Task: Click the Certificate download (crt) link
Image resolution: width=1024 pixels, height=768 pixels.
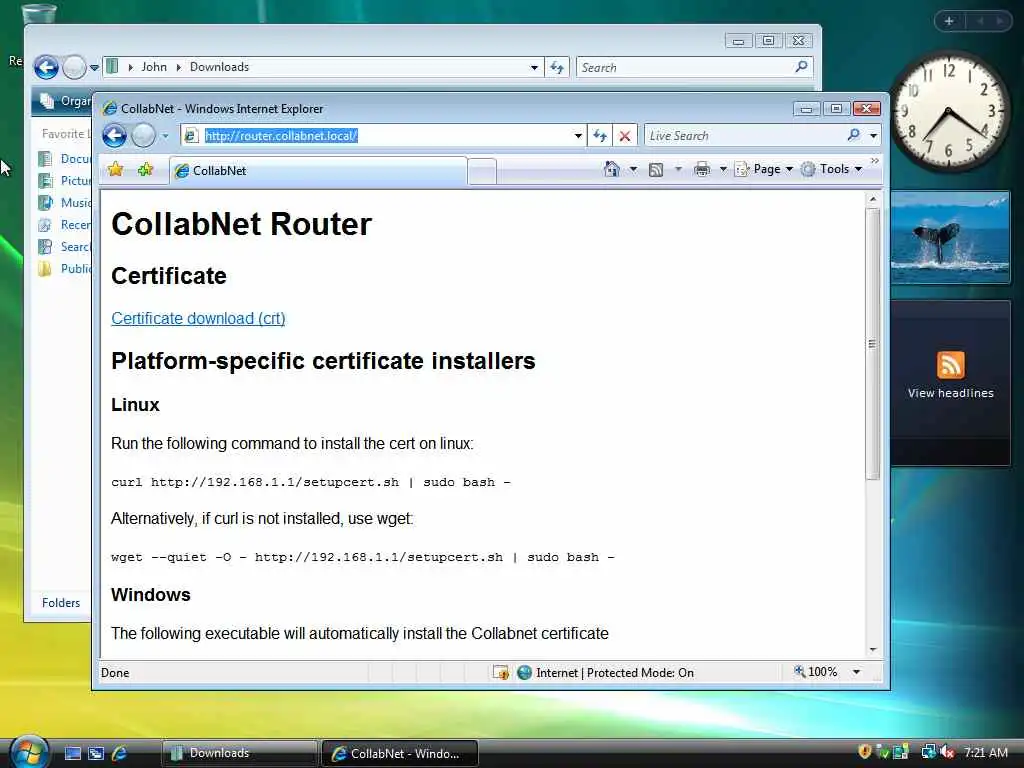Action: tap(198, 319)
